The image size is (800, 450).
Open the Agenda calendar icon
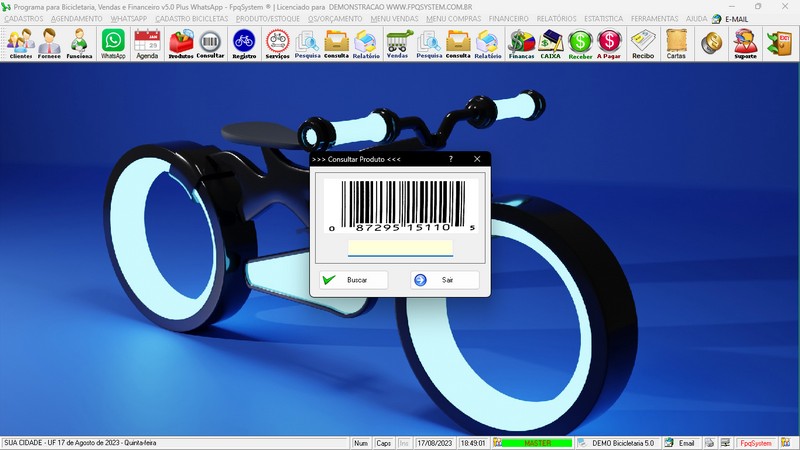(x=147, y=44)
